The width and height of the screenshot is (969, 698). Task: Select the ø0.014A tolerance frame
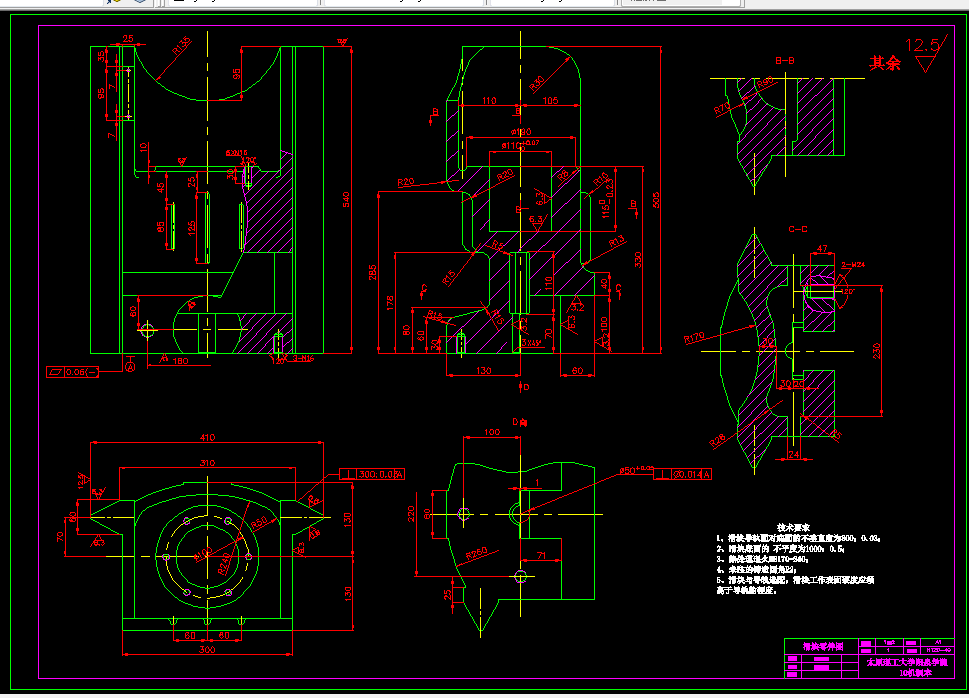(x=683, y=474)
